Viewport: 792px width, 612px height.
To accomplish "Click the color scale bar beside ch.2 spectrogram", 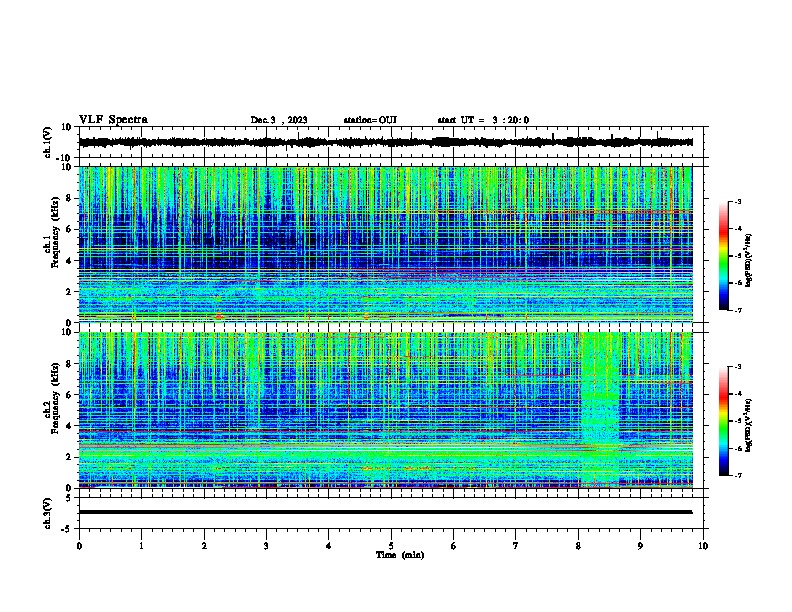I will pos(724,421).
